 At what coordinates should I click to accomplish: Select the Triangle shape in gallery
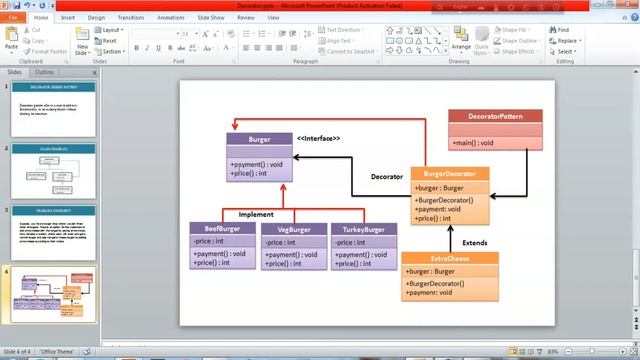pos(418,41)
